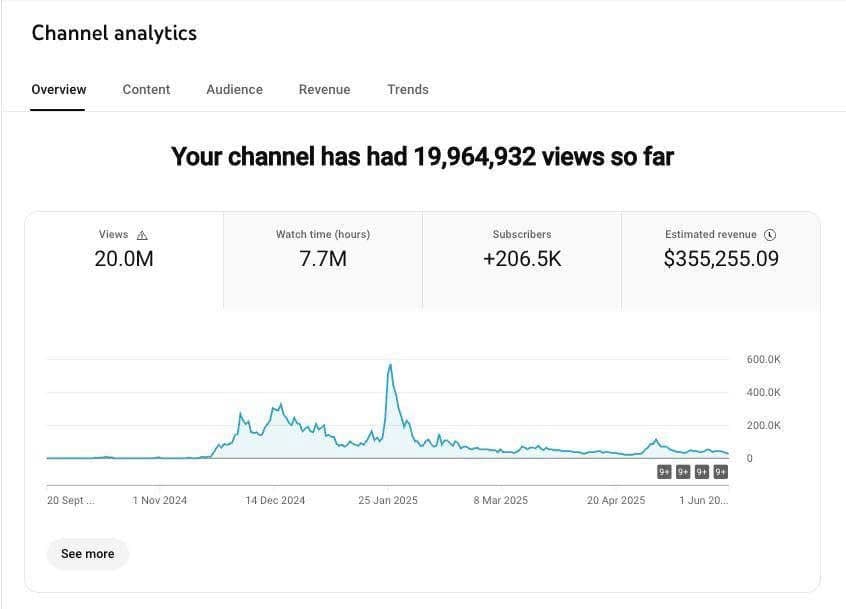Open the second 9+ video marker under chart
Image resolution: width=846 pixels, height=609 pixels.
click(683, 472)
